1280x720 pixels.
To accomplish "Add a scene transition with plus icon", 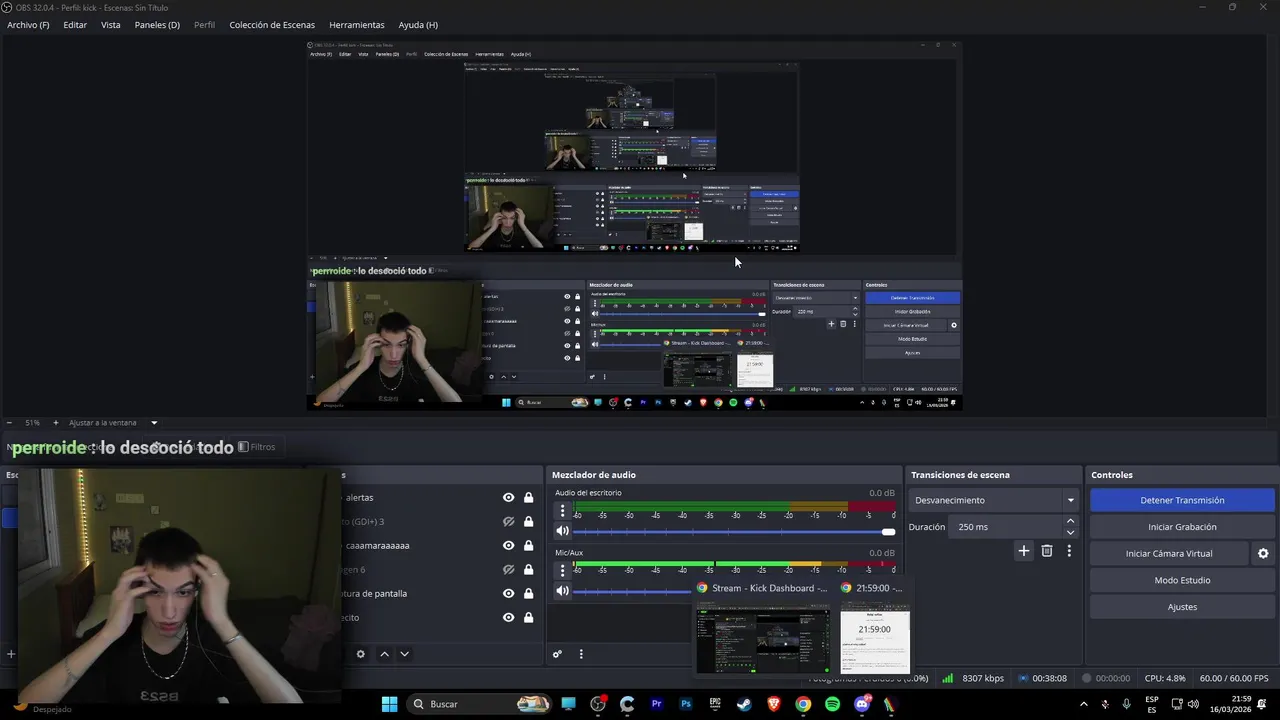I will [x=1023, y=551].
